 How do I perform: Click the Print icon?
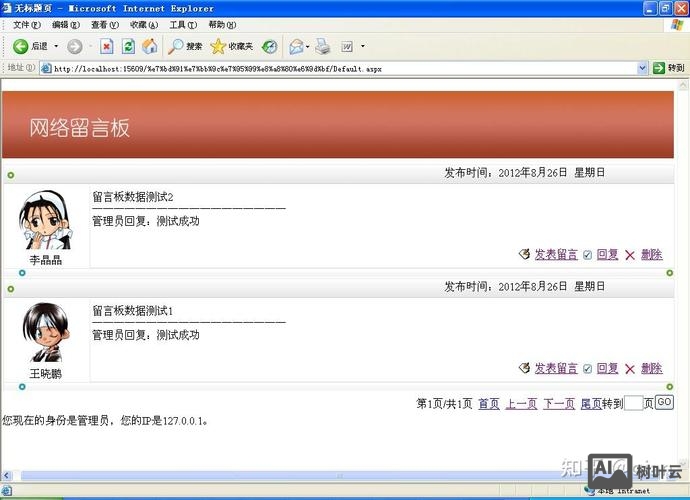point(323,46)
